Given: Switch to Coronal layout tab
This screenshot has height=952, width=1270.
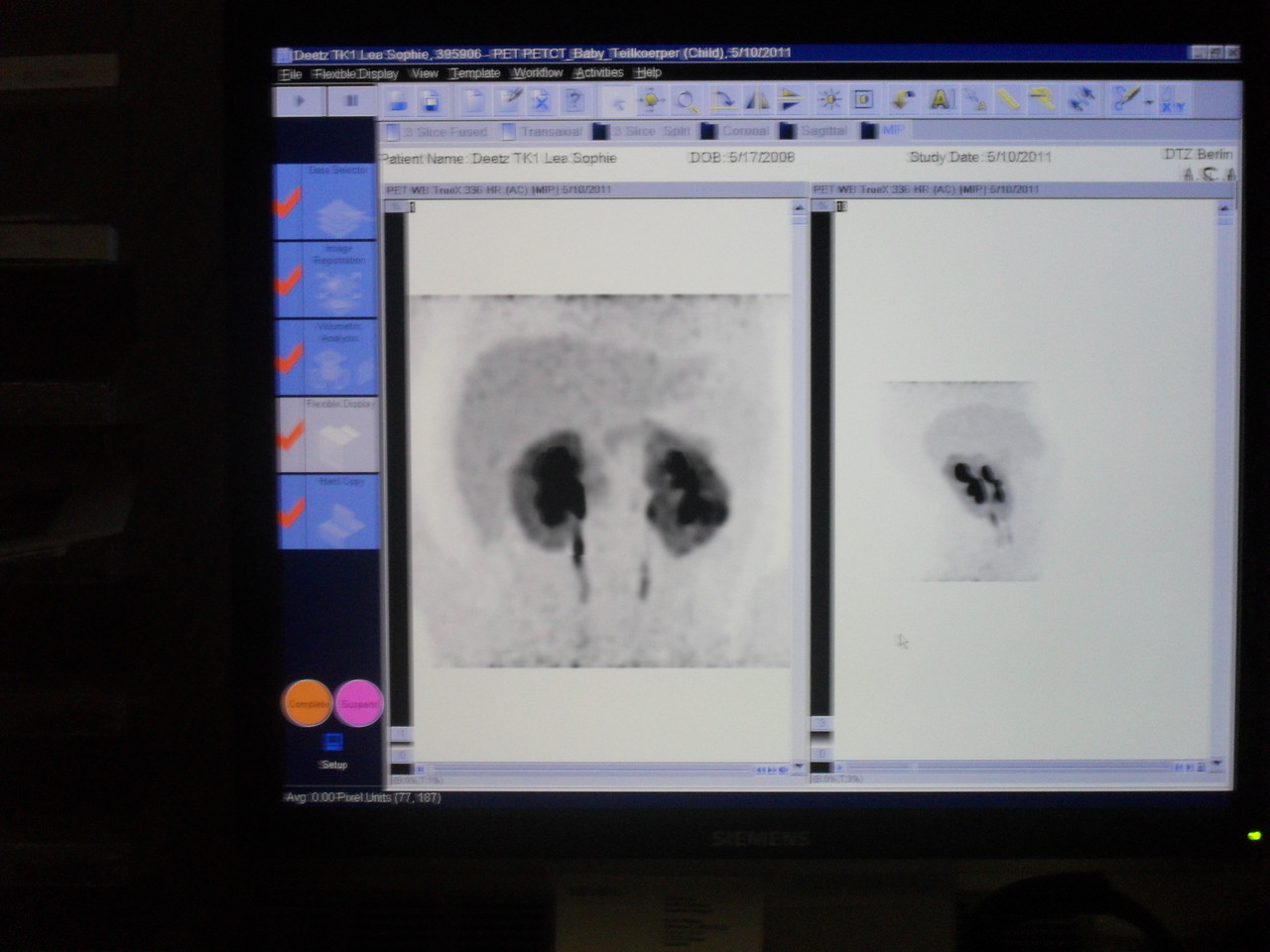Looking at the screenshot, I should click(736, 131).
